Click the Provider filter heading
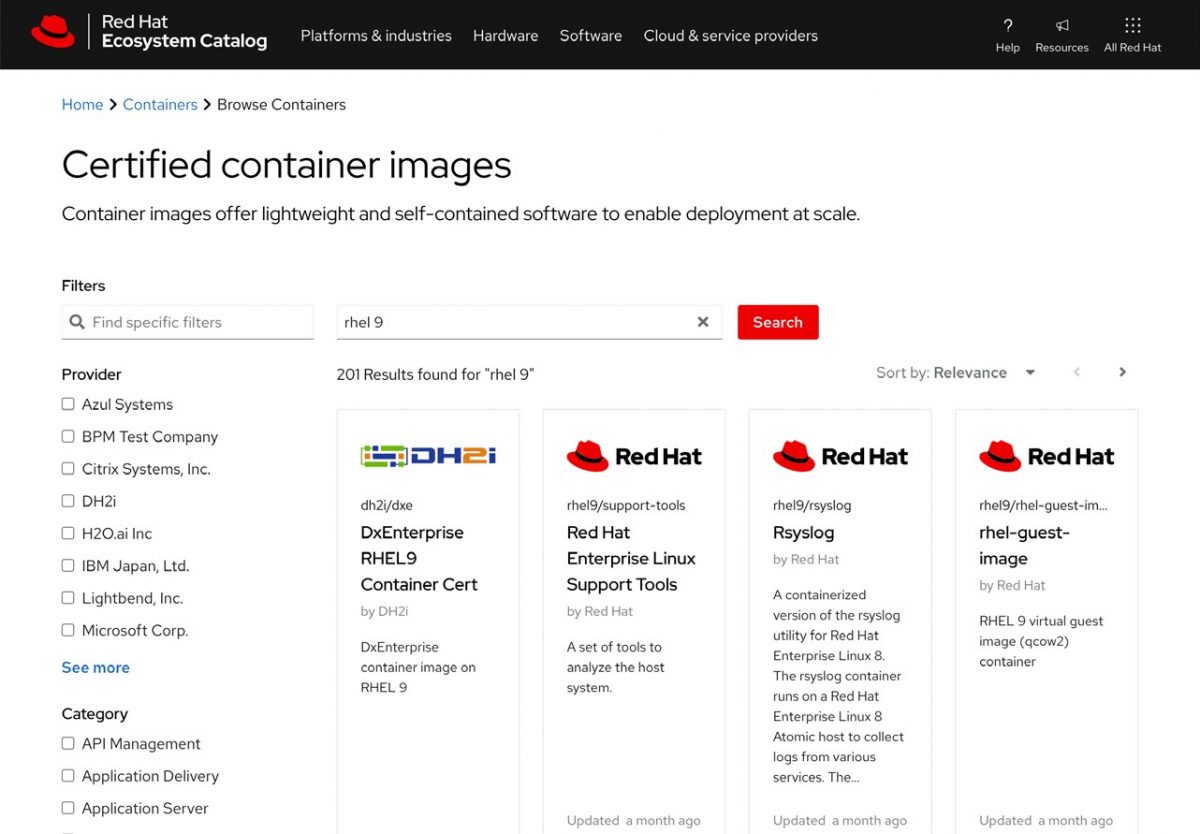The height and width of the screenshot is (834, 1200). [91, 374]
